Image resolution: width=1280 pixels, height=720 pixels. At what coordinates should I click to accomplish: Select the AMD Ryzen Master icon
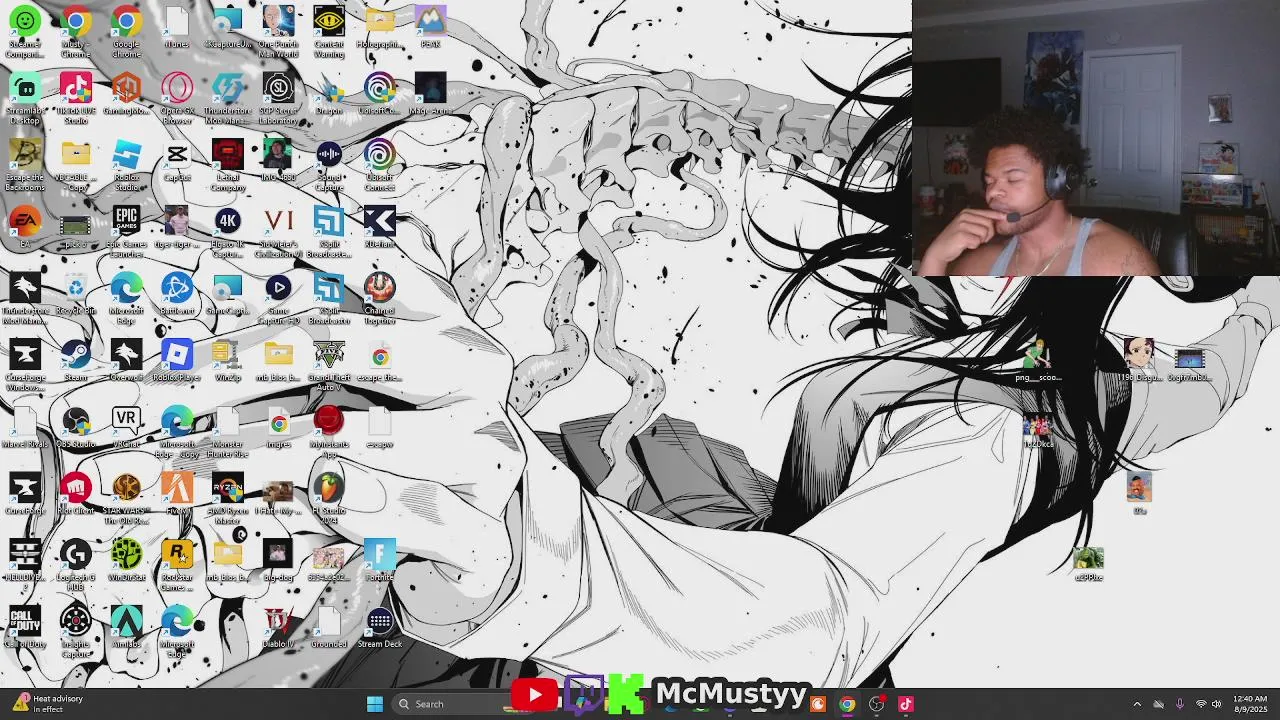(x=227, y=498)
